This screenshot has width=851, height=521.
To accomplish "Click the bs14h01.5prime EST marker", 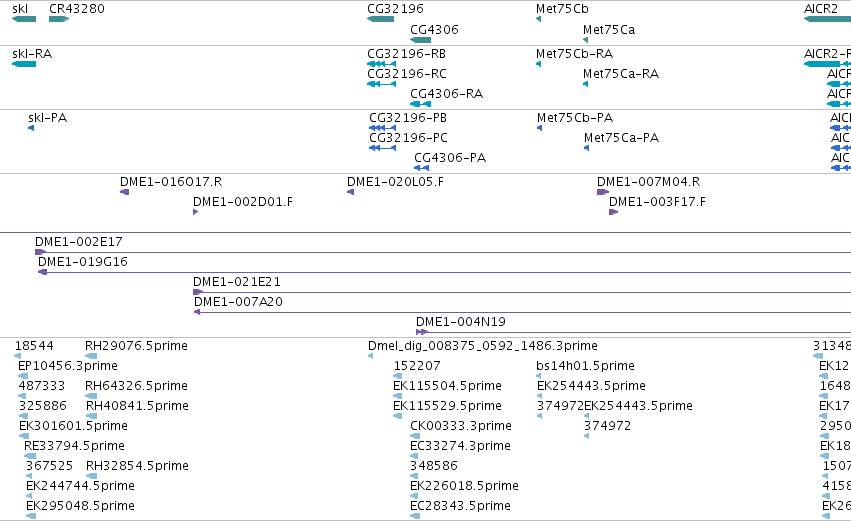I will pyautogui.click(x=539, y=376).
